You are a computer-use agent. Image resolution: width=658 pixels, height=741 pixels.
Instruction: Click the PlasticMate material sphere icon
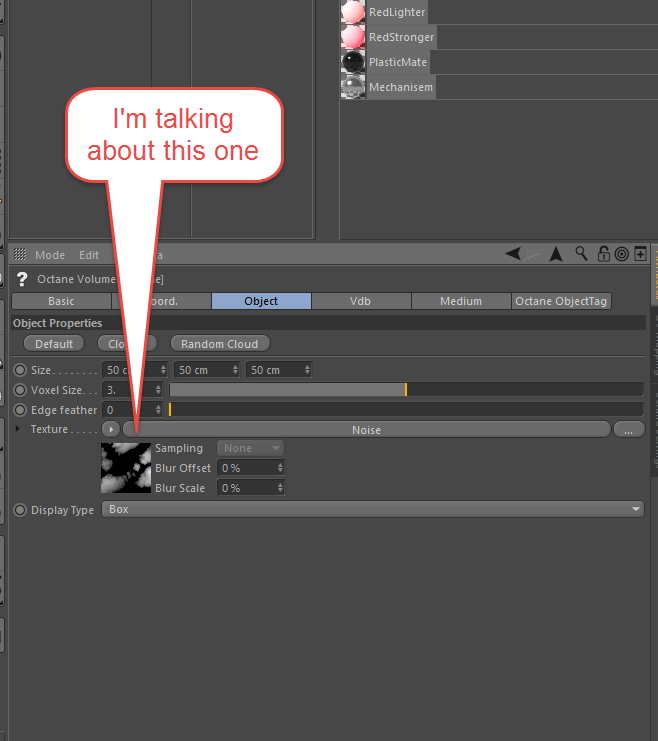(353, 62)
